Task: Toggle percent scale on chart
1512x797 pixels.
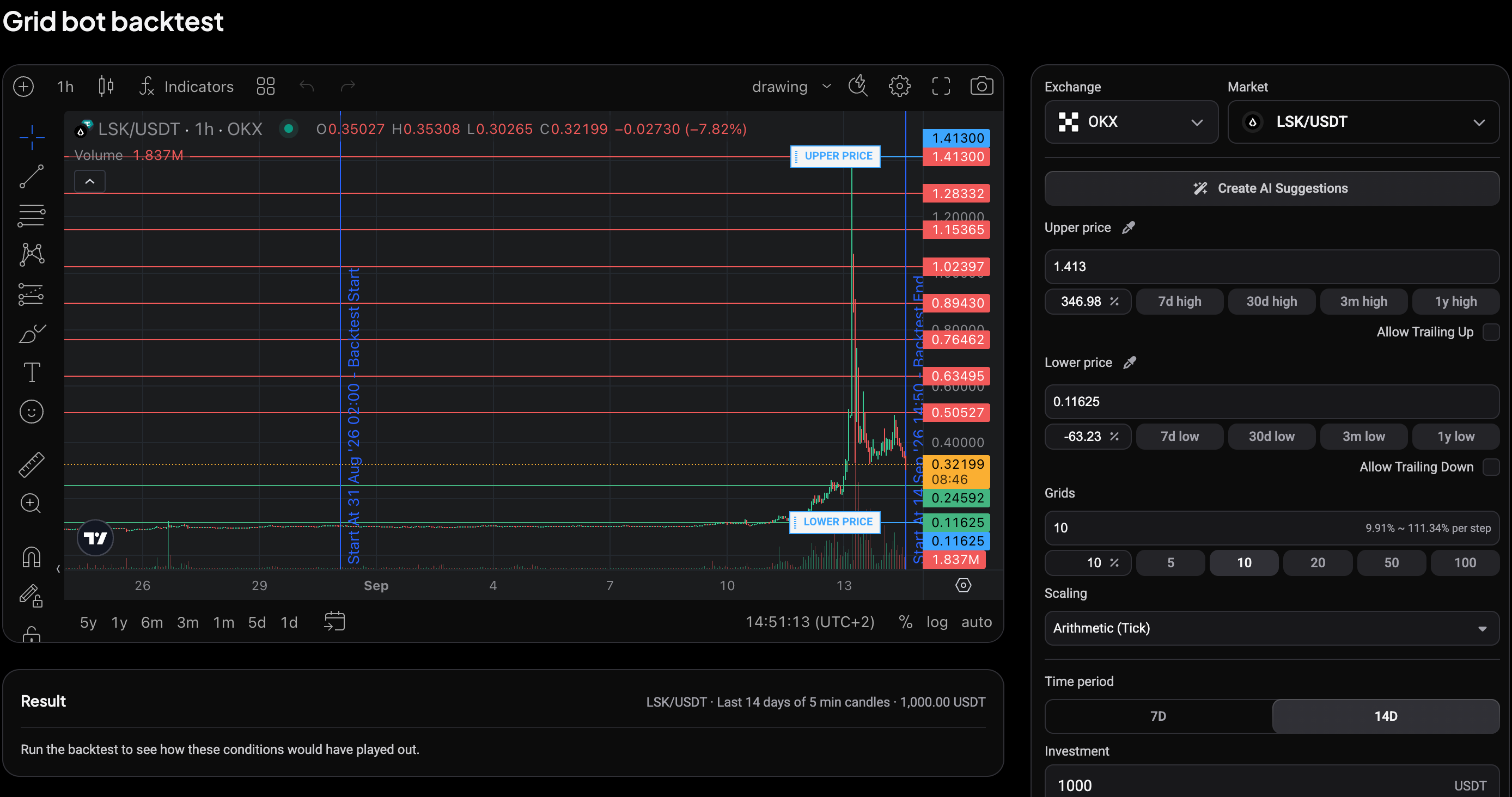Action: pyautogui.click(x=905, y=622)
